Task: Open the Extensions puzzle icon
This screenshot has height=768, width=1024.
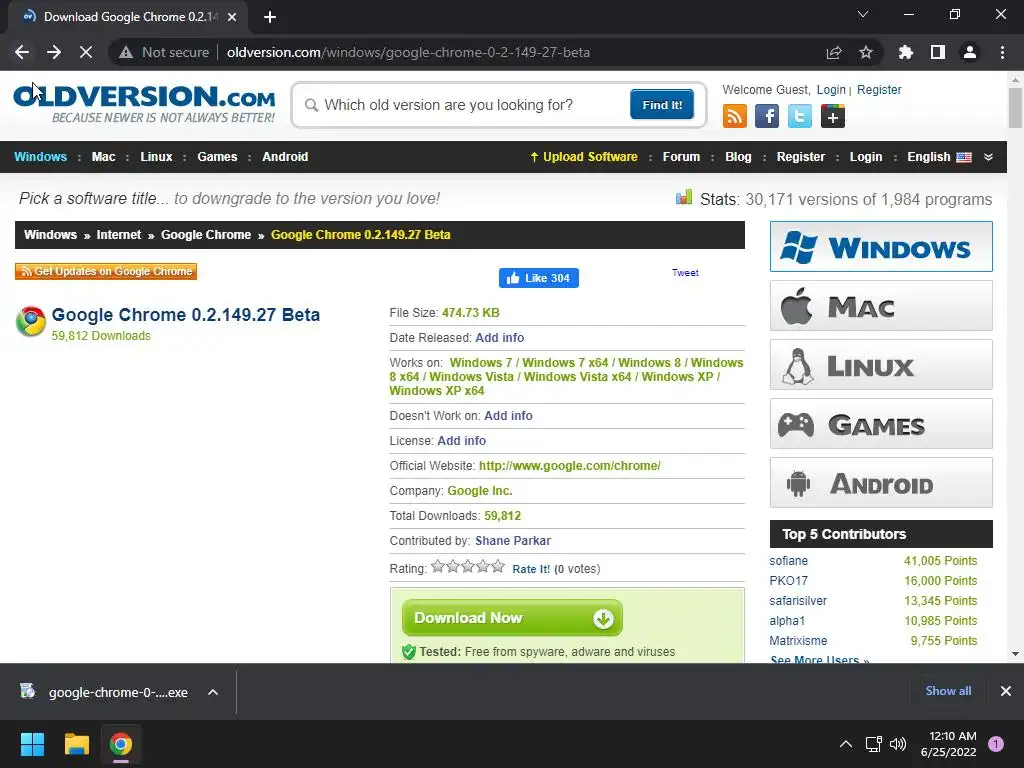Action: click(x=905, y=52)
